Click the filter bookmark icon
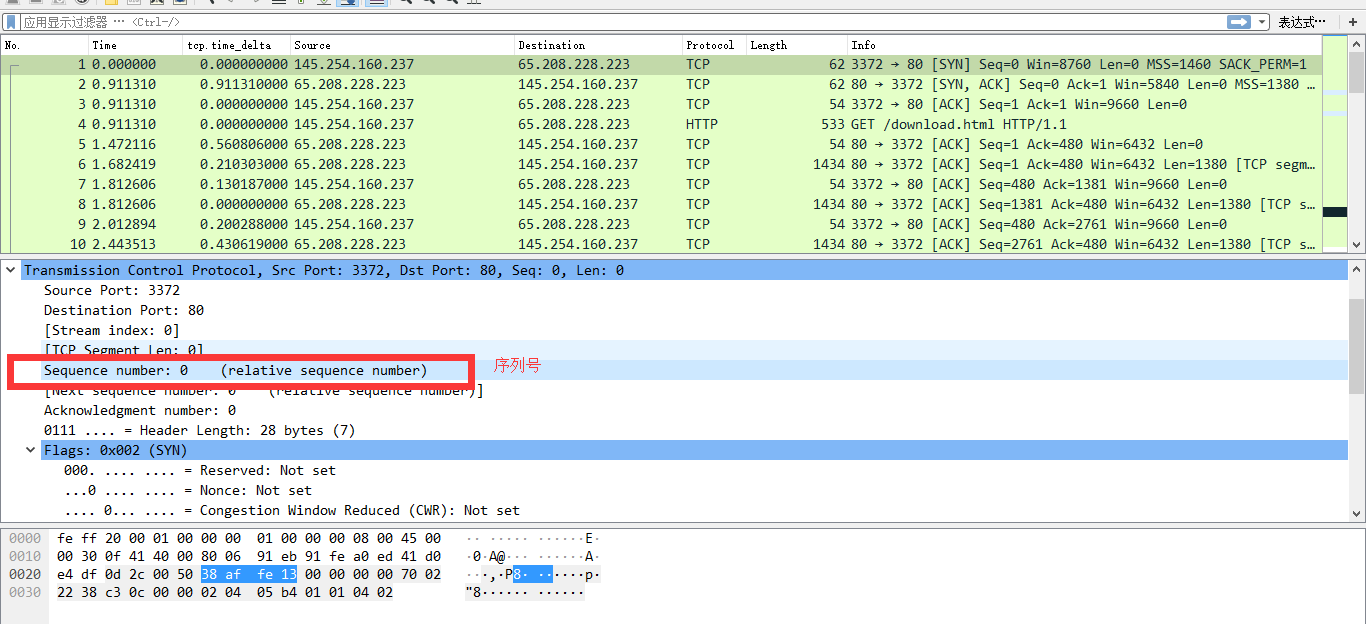The width and height of the screenshot is (1366, 624). [10, 21]
